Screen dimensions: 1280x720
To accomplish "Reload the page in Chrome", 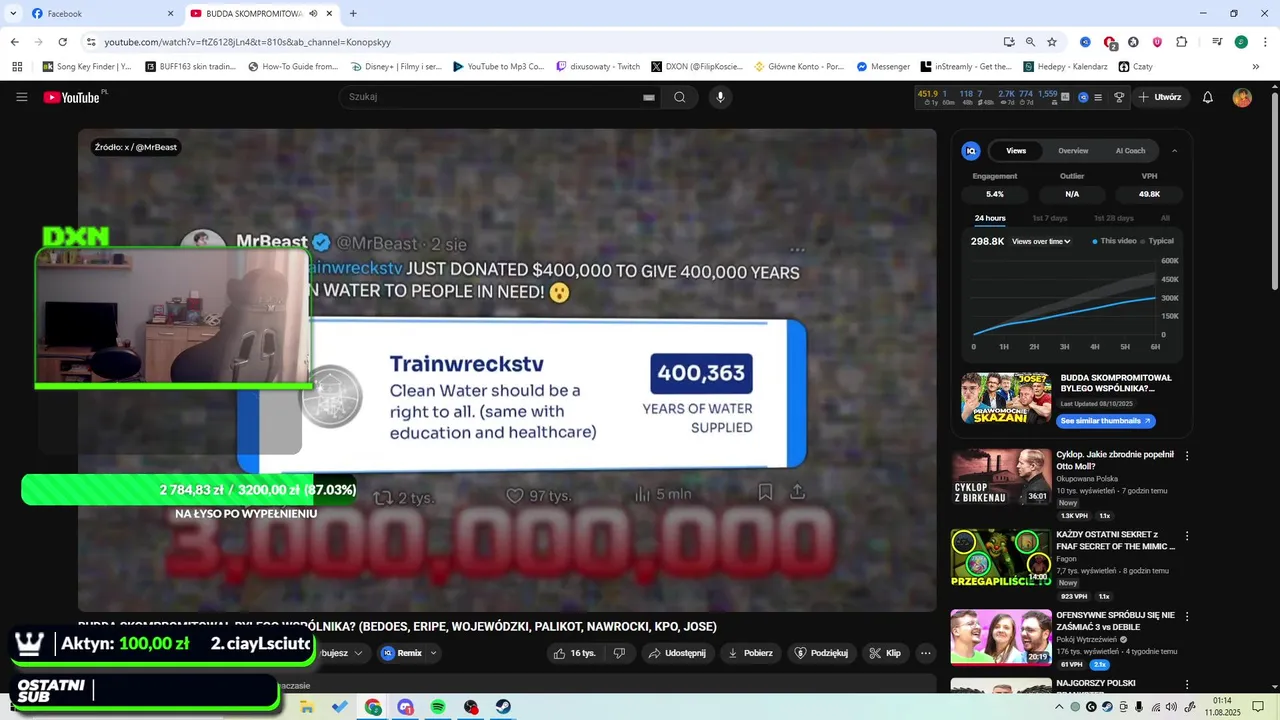I will pyautogui.click(x=63, y=42).
